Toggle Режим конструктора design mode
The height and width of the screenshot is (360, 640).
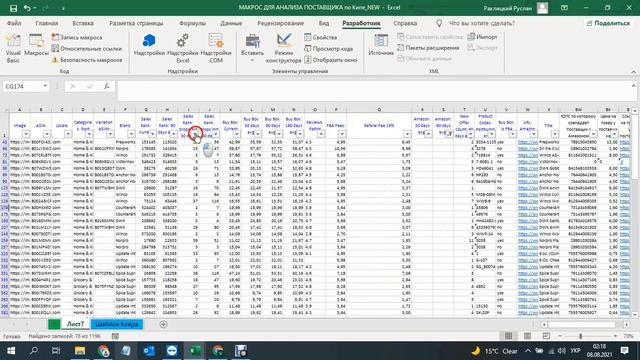(x=284, y=49)
